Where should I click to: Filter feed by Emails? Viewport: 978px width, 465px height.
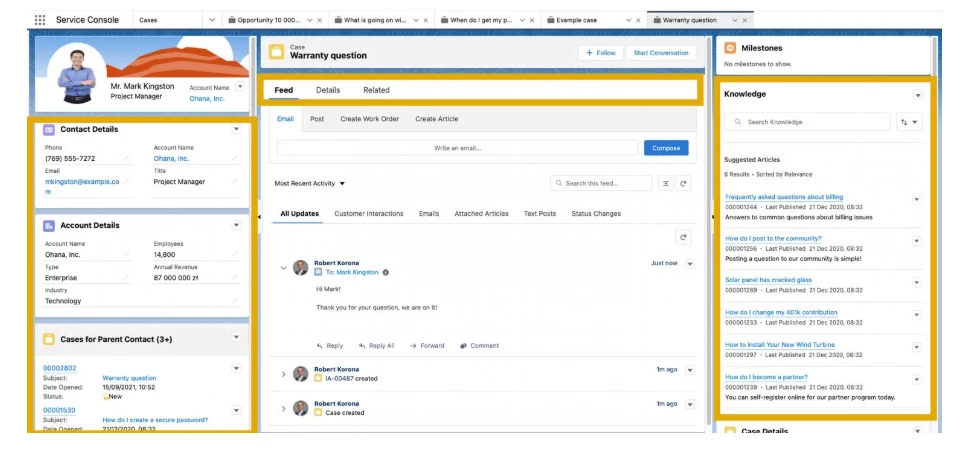429,214
